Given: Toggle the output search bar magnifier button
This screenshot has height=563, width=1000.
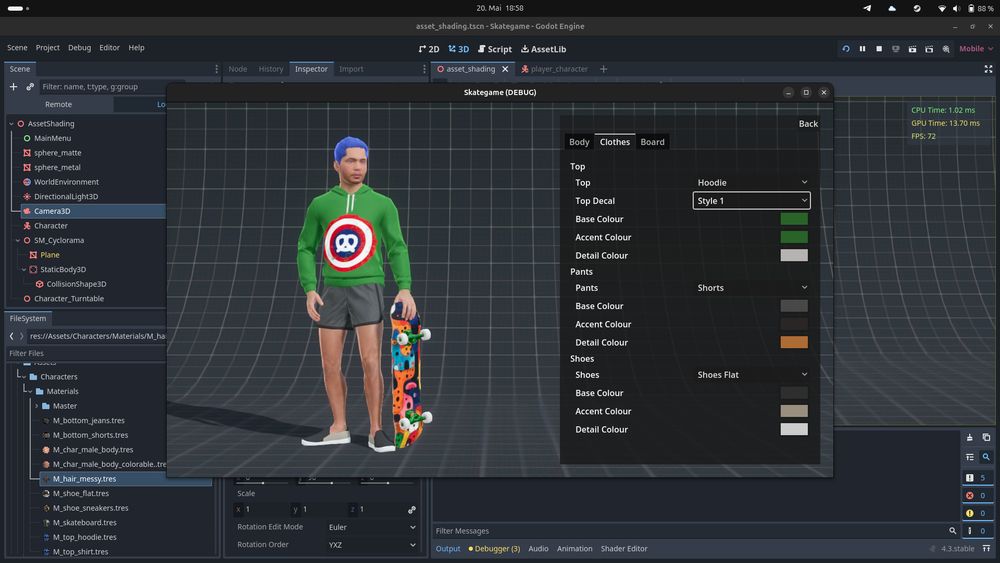Looking at the screenshot, I should pyautogui.click(x=986, y=457).
